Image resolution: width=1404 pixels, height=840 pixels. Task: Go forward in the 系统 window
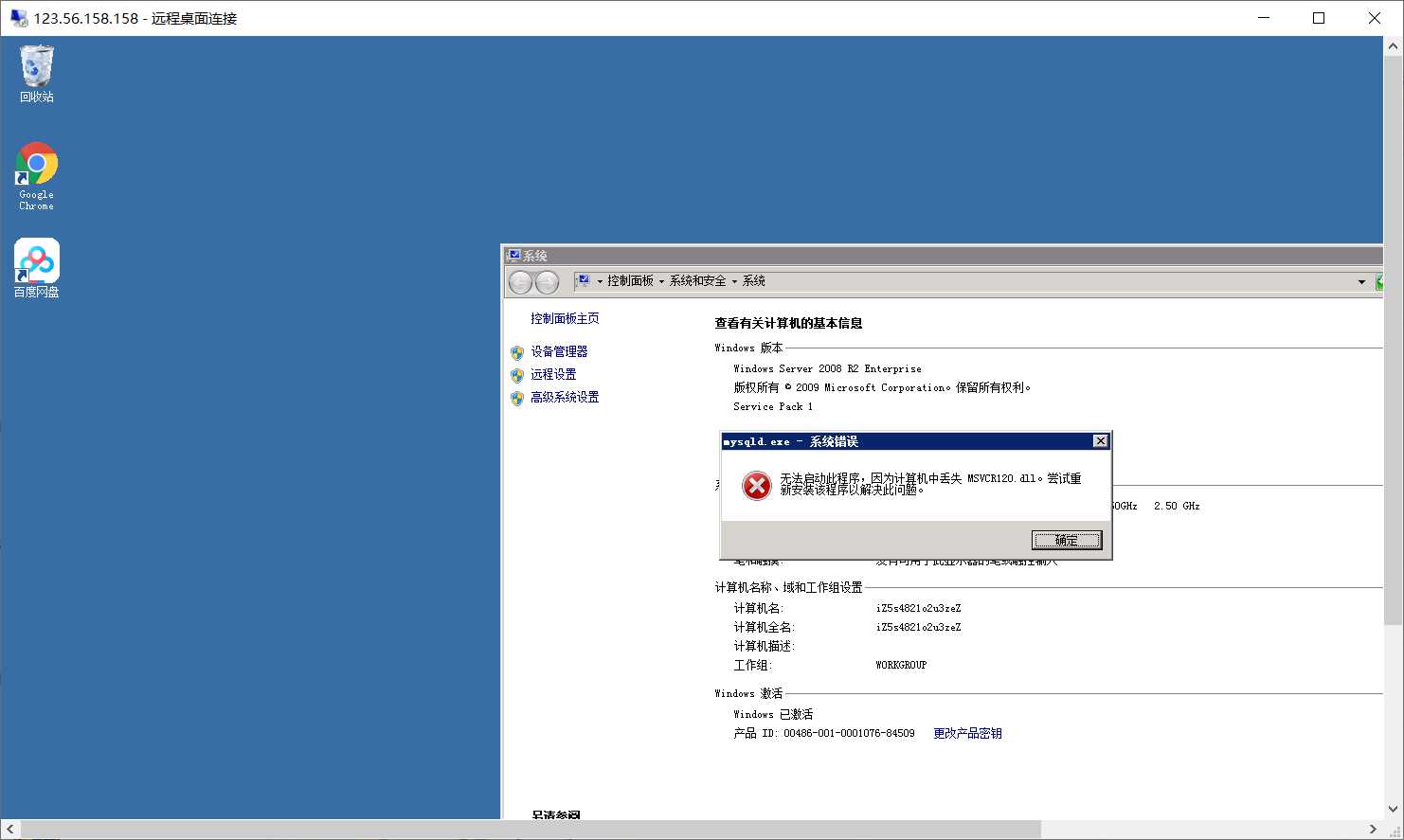tap(548, 282)
